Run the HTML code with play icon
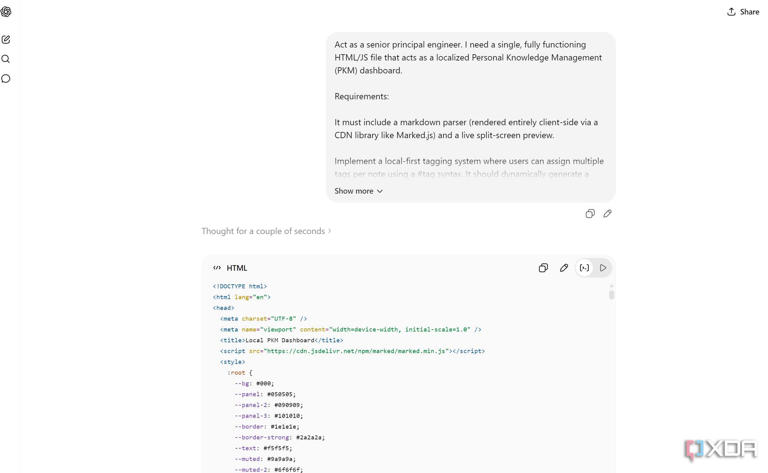Image resolution: width=768 pixels, height=473 pixels. coord(603,268)
